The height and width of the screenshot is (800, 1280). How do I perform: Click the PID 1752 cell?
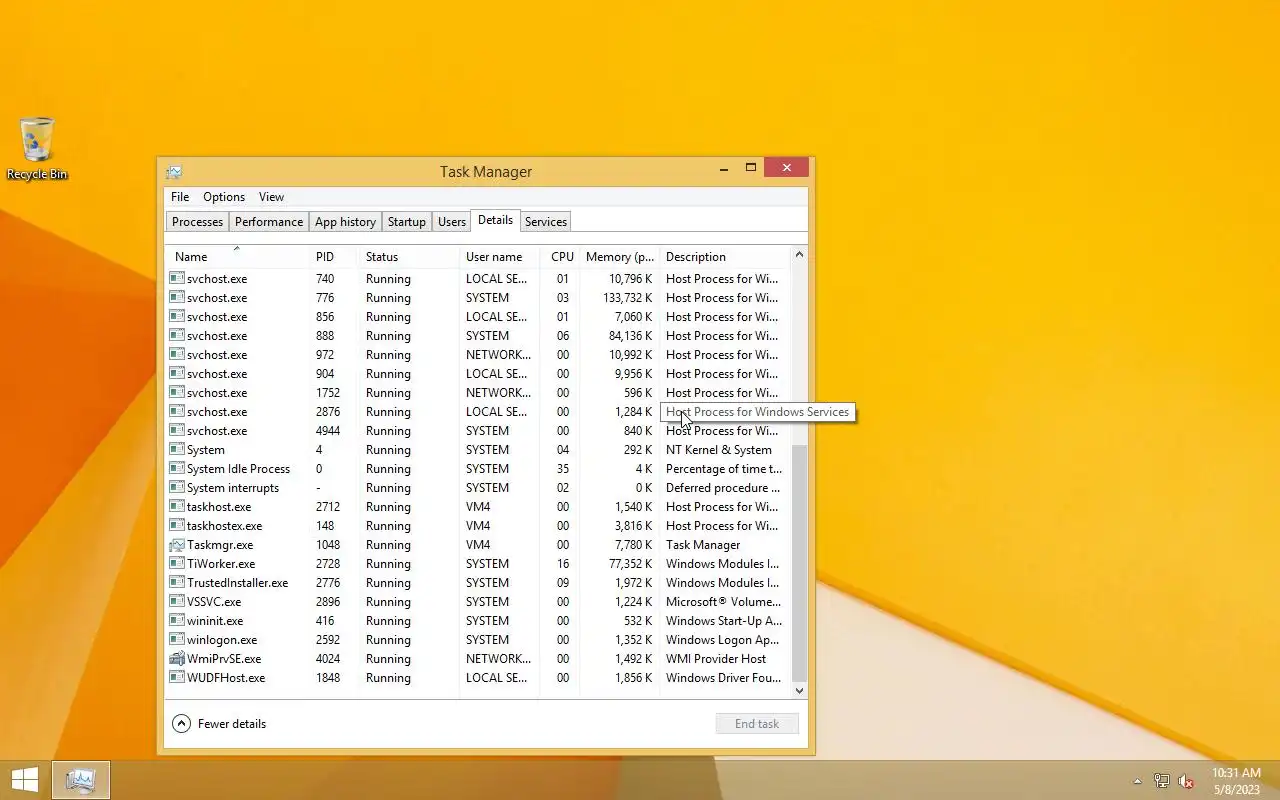coord(328,393)
